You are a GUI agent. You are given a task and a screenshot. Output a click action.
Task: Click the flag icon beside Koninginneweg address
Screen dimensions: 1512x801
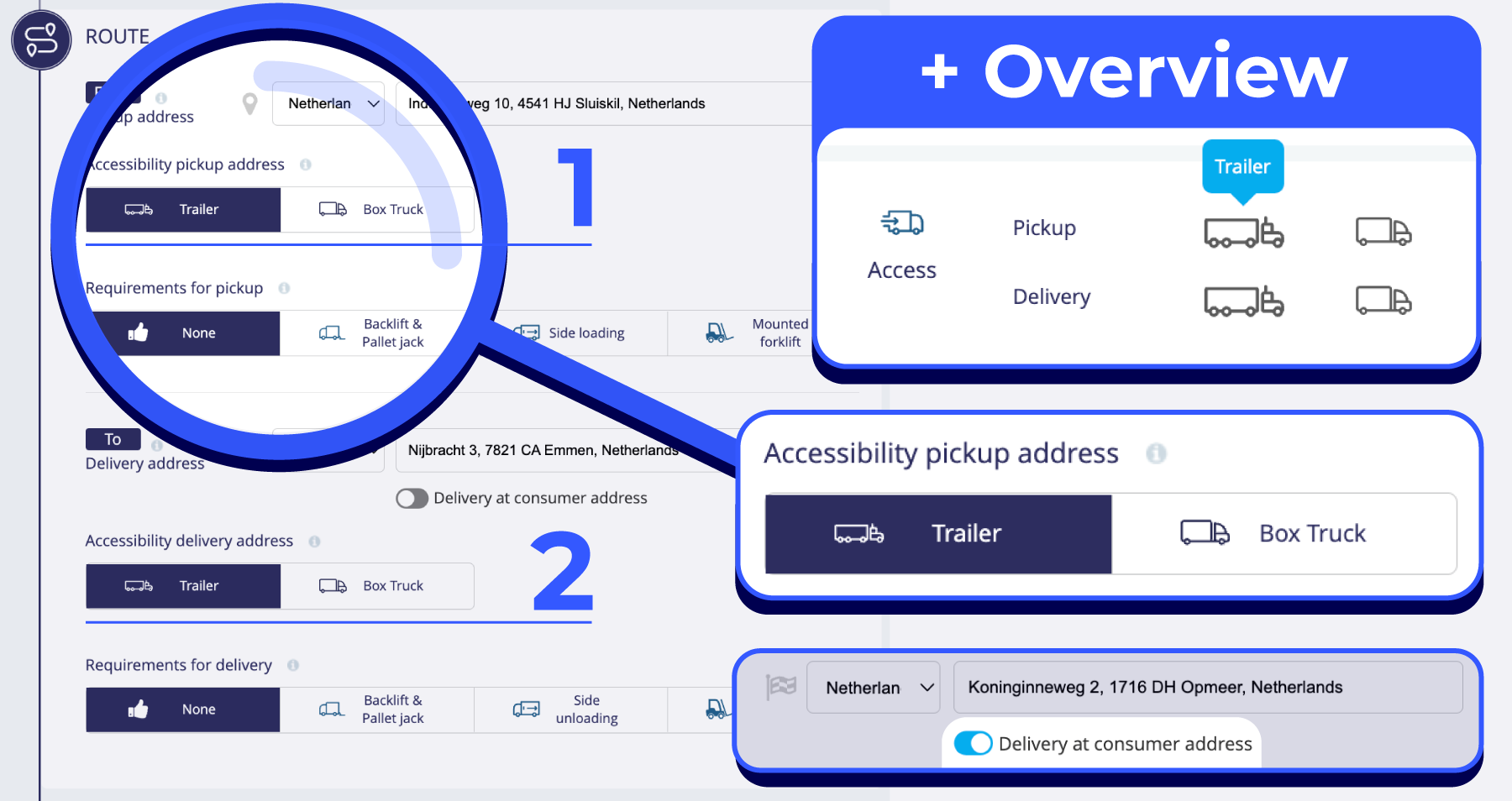tap(781, 687)
